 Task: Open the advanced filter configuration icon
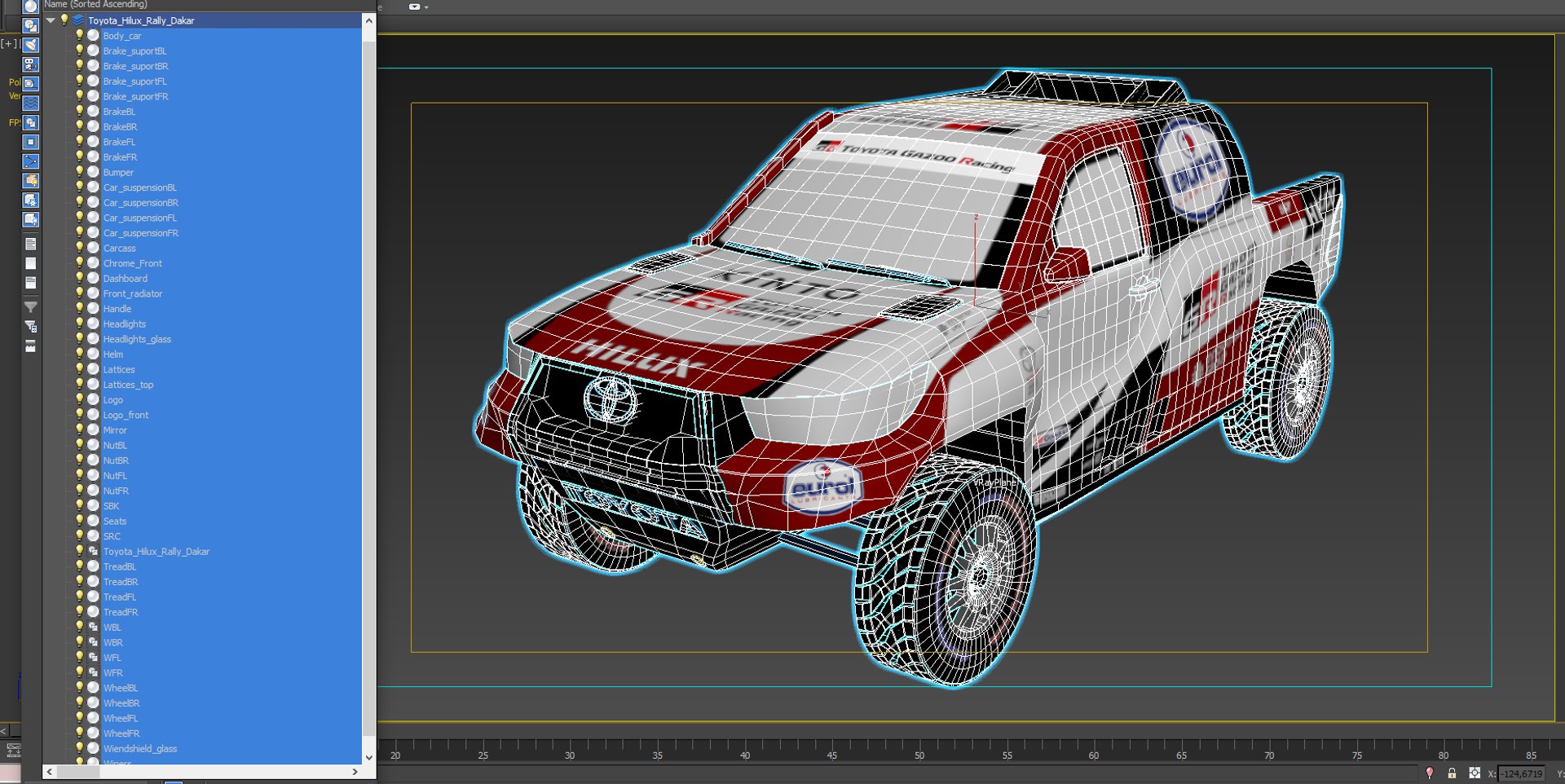pos(30,327)
